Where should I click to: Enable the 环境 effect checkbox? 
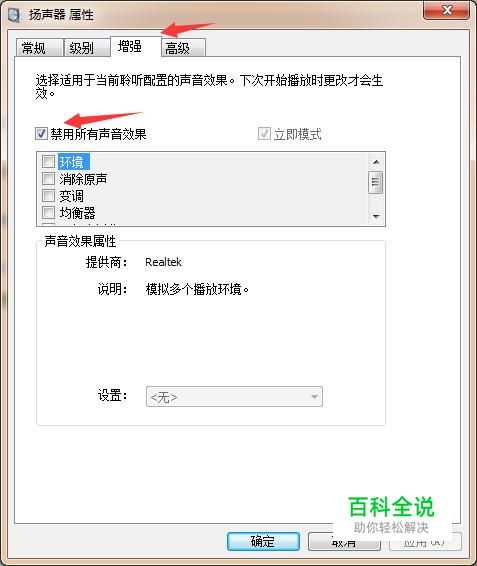48,162
